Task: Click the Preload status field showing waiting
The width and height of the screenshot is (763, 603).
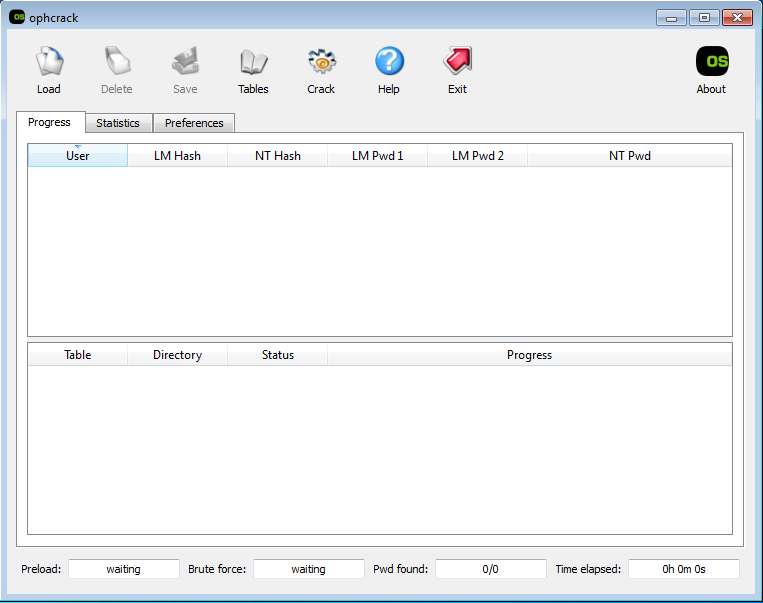Action: (x=124, y=569)
